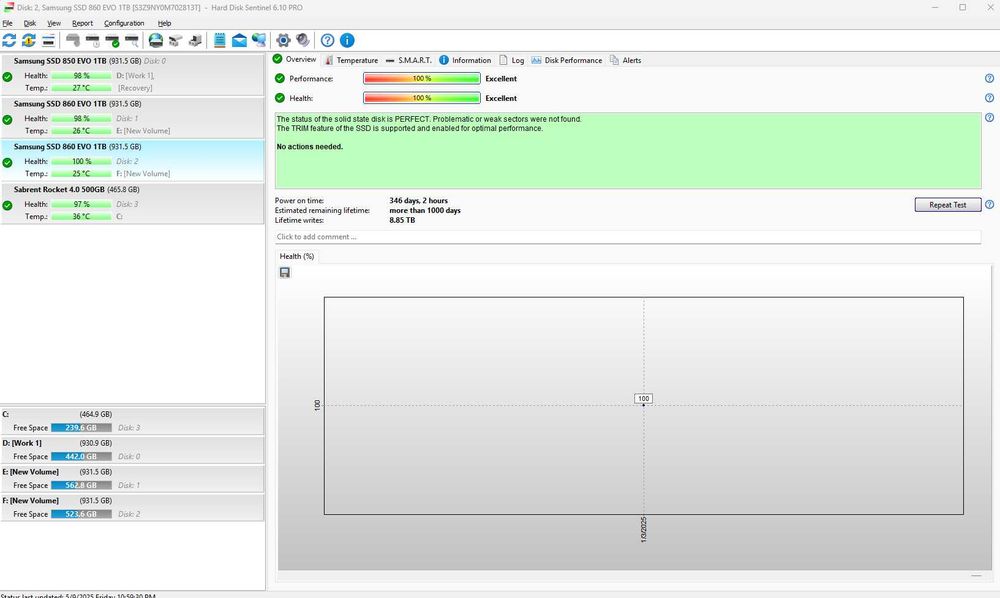
Task: Select the E: [New Volume] entry
Action: 132,478
